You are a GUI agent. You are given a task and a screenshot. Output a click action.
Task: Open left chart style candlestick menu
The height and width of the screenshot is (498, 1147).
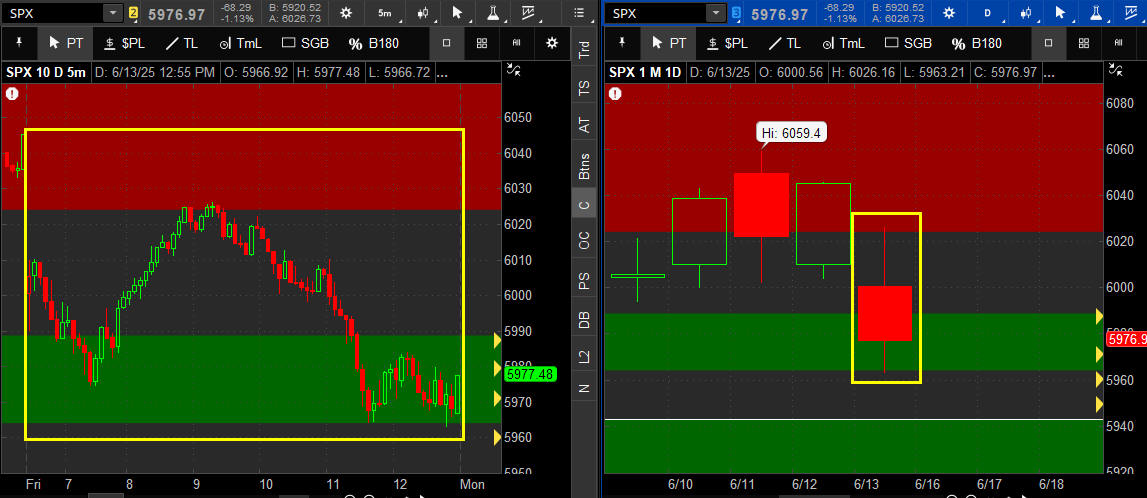[x=422, y=13]
